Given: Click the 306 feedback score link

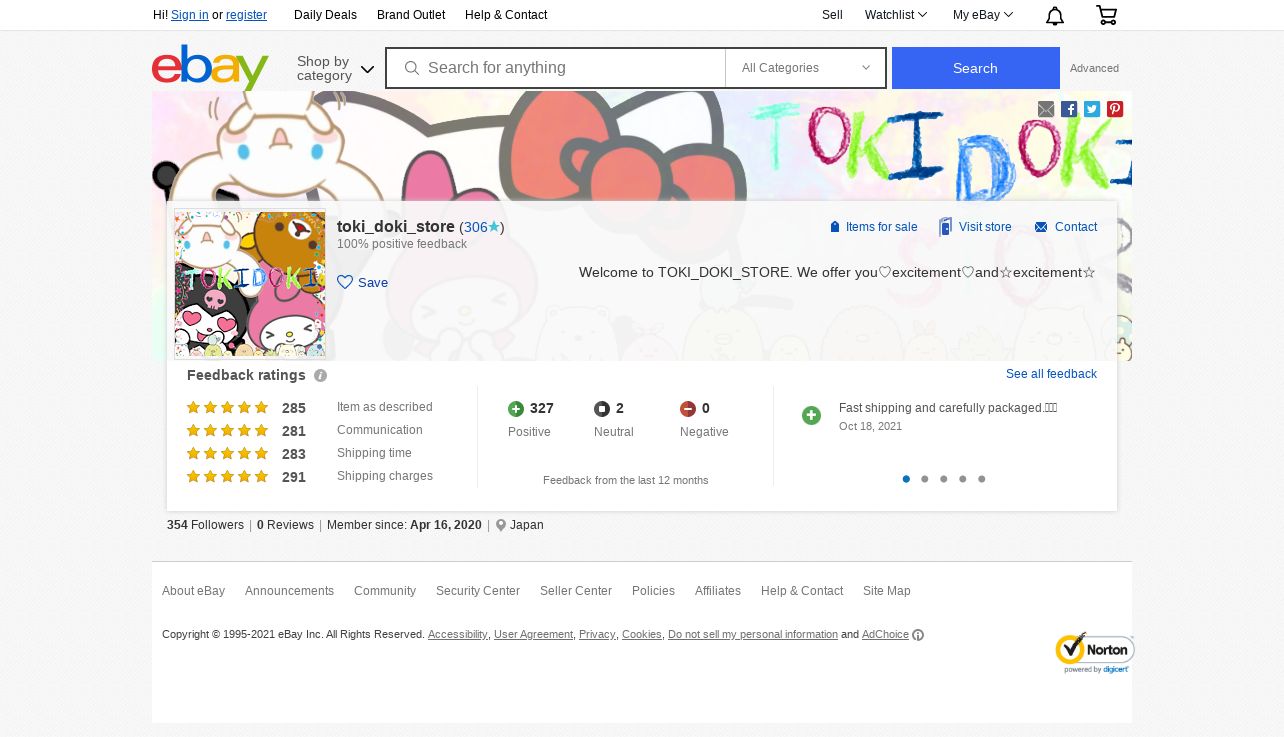Looking at the screenshot, I should tap(475, 228).
